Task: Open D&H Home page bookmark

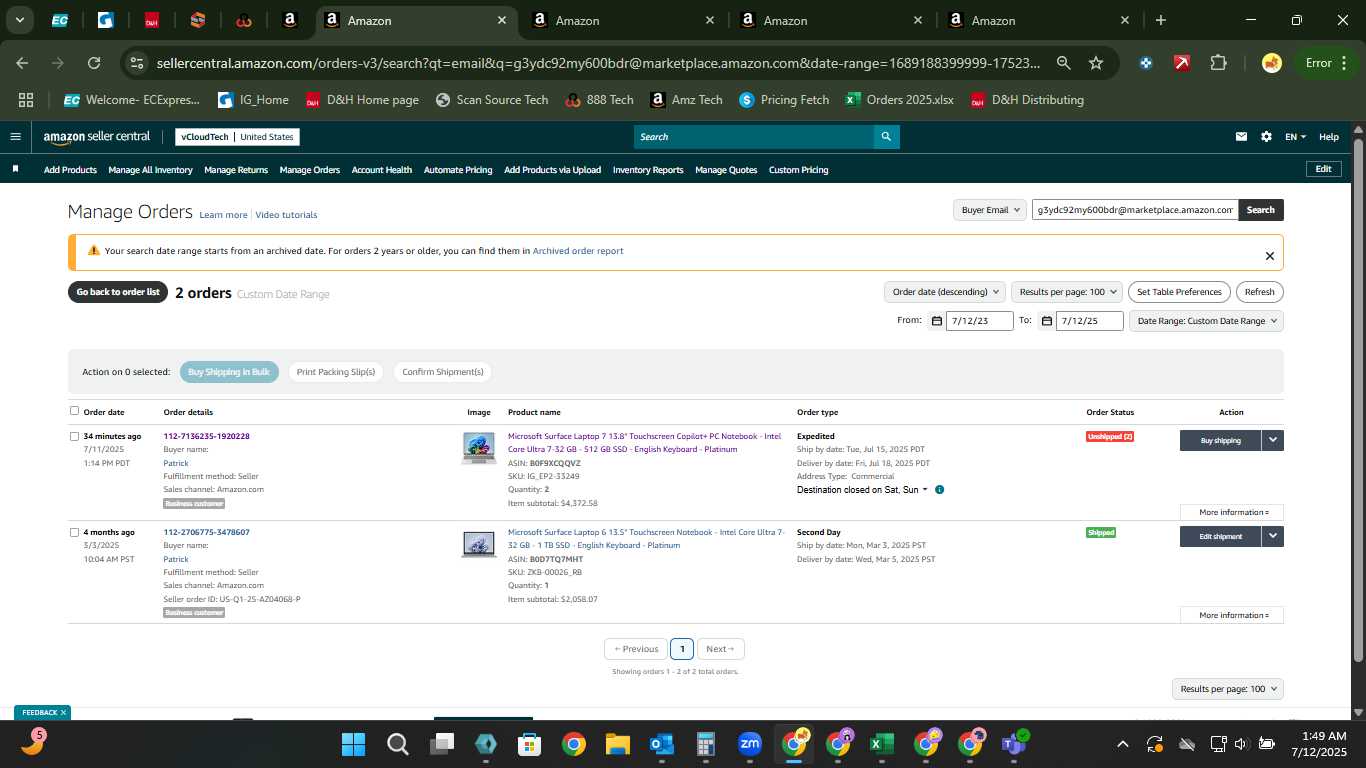Action: point(362,100)
